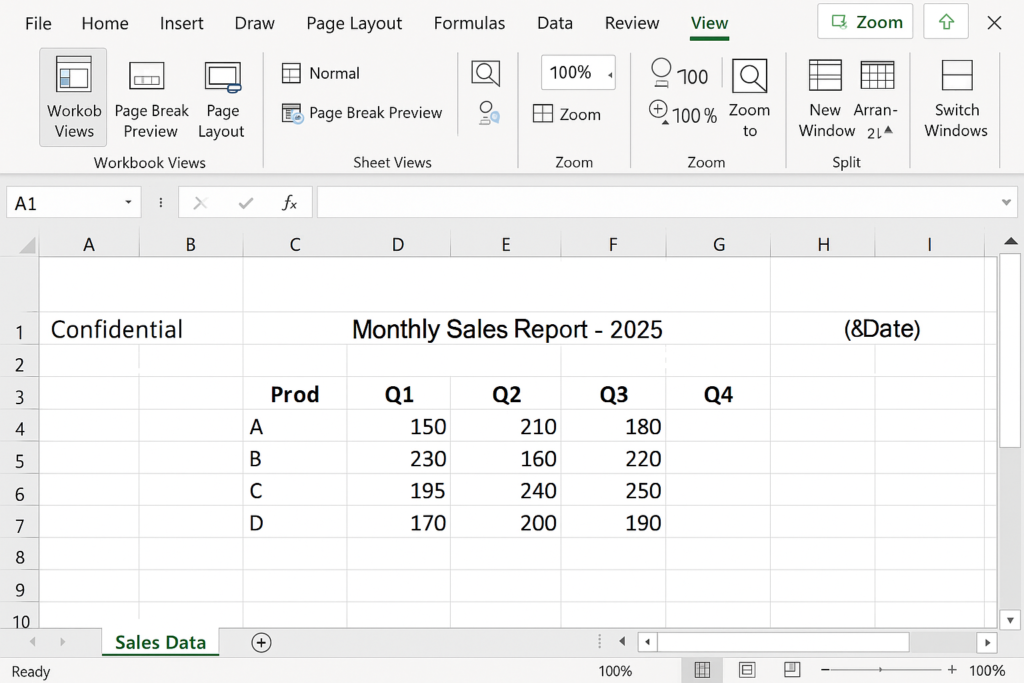Select the Page Layout view icon
The height and width of the screenshot is (683, 1024).
222,77
